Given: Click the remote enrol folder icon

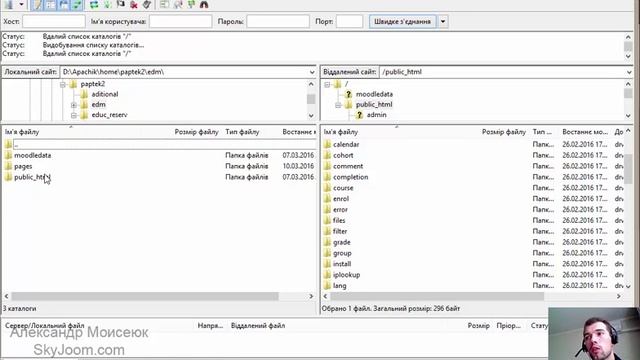Looking at the screenshot, I should point(327,199).
